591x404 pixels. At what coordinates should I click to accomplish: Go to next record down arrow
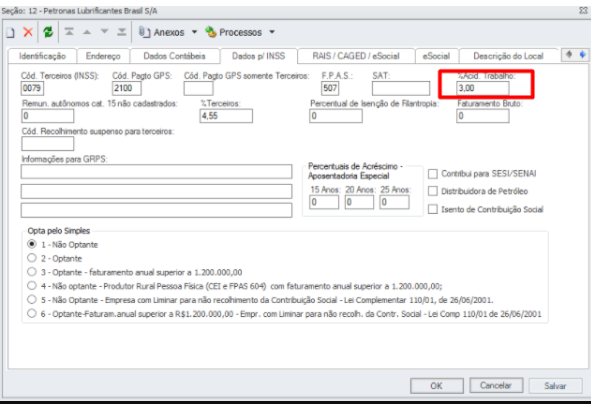(104, 32)
